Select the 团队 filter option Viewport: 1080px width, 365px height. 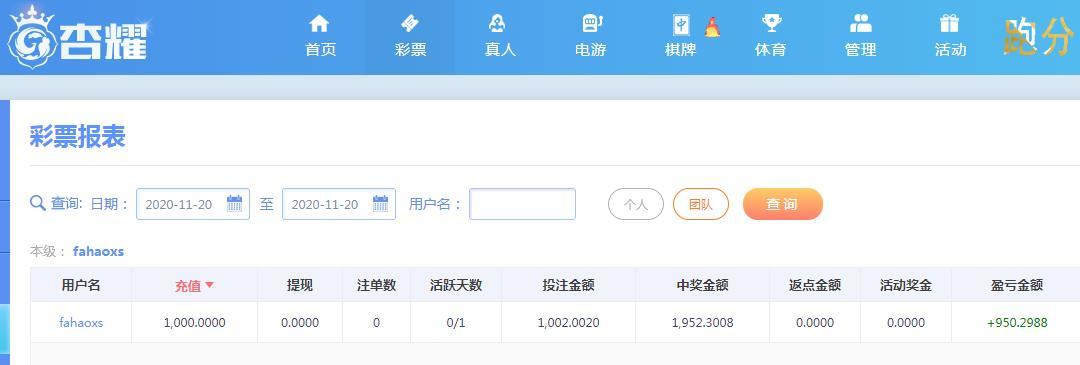pyautogui.click(x=700, y=204)
